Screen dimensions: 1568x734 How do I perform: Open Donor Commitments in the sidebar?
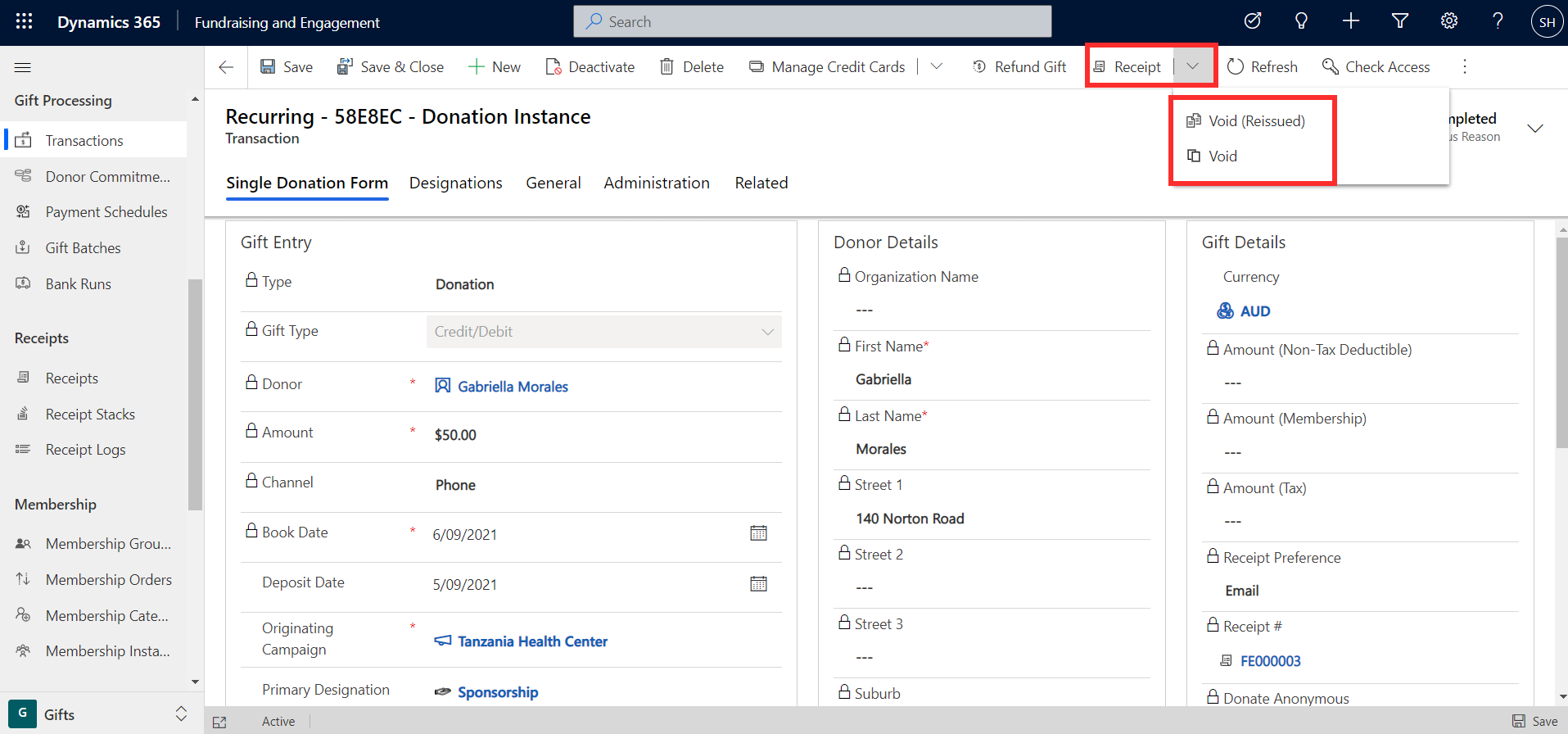[x=95, y=176]
